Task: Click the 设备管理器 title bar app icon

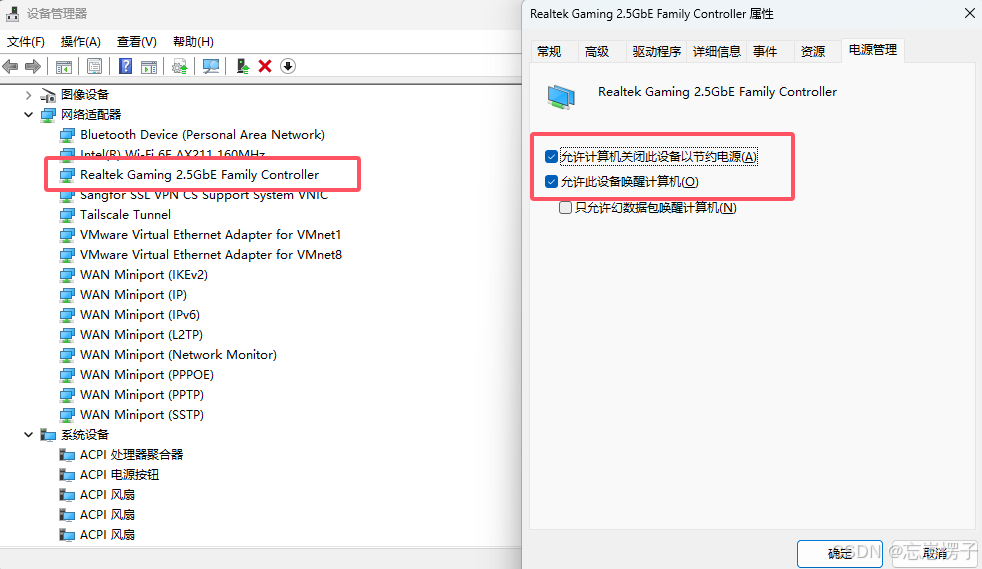Action: [13, 13]
